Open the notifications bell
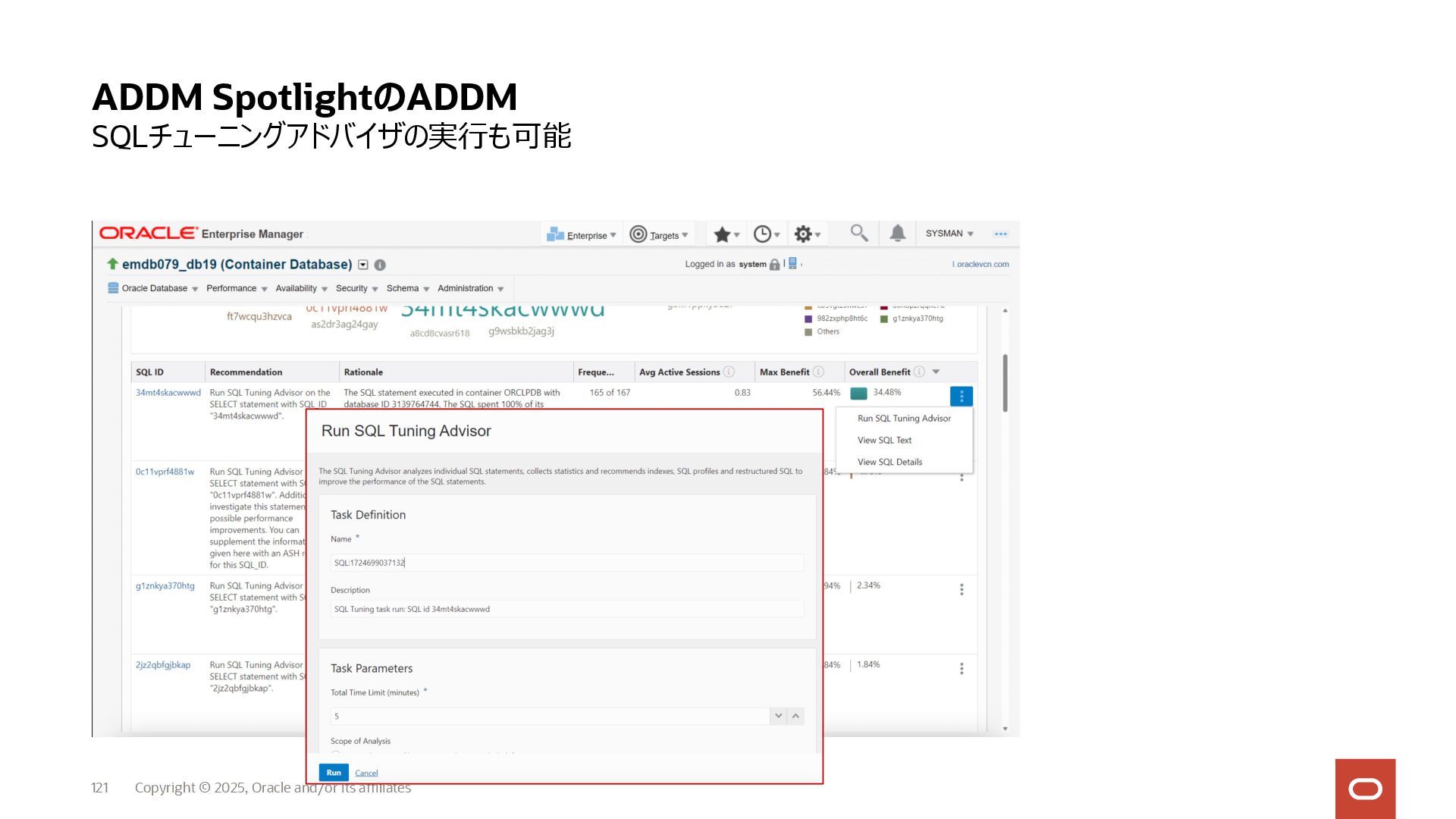This screenshot has width=1456, height=819. [x=897, y=233]
